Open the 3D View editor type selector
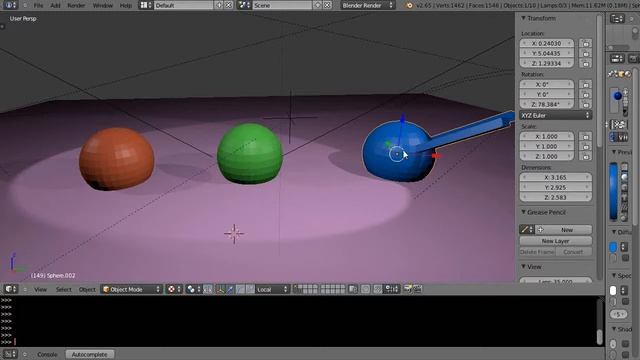The width and height of the screenshot is (640, 360). [11, 289]
